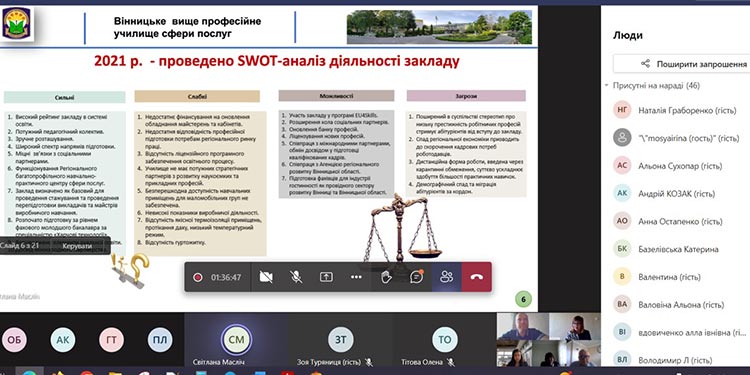Click the Люди panel heading
Screen dimensions: 750x375
[628, 35]
